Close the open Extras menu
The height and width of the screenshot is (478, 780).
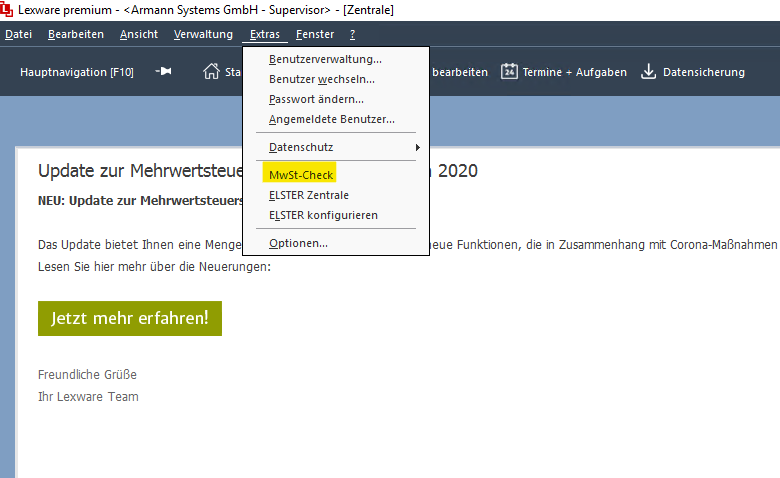coord(265,34)
